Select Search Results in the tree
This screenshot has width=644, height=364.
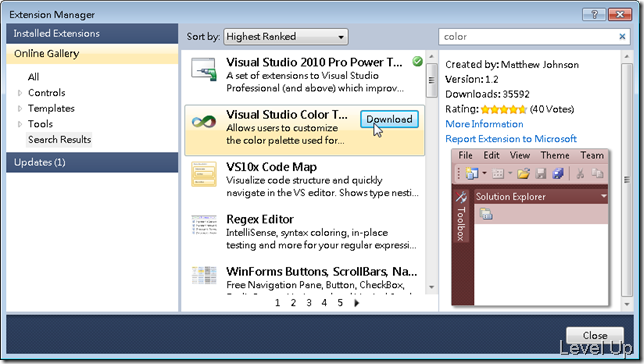tap(59, 140)
